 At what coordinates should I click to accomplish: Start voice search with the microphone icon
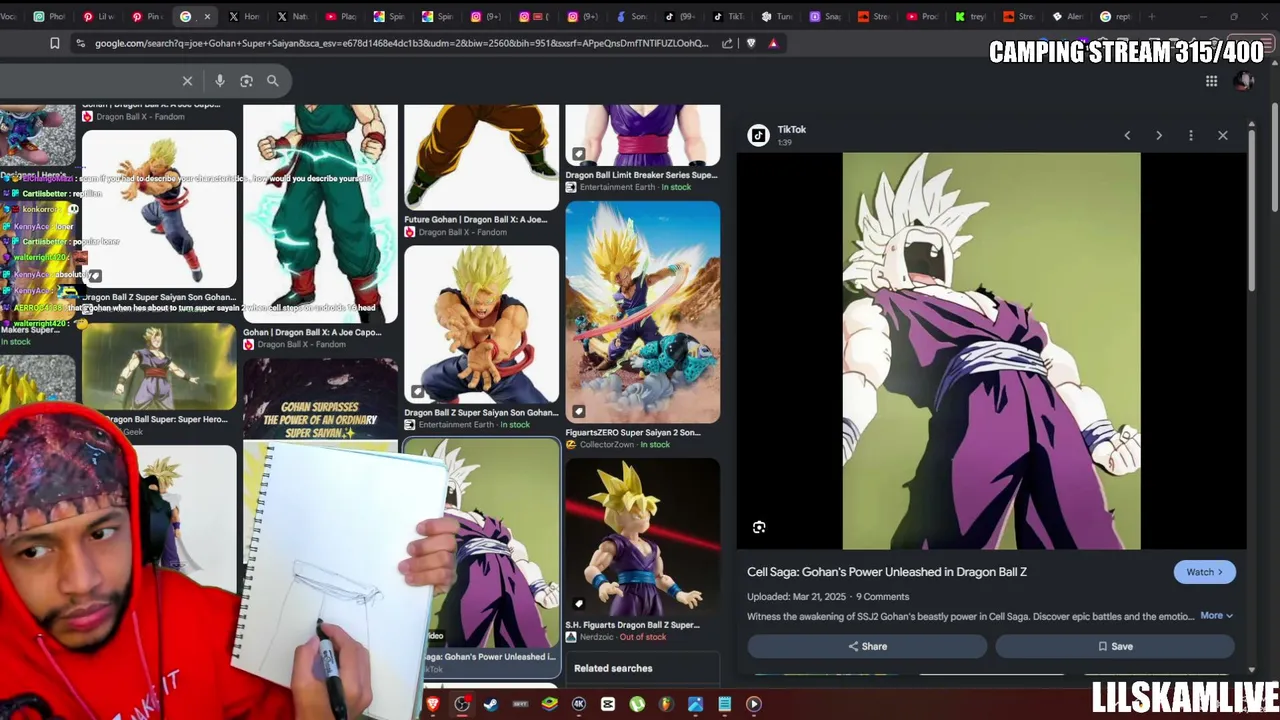219,81
